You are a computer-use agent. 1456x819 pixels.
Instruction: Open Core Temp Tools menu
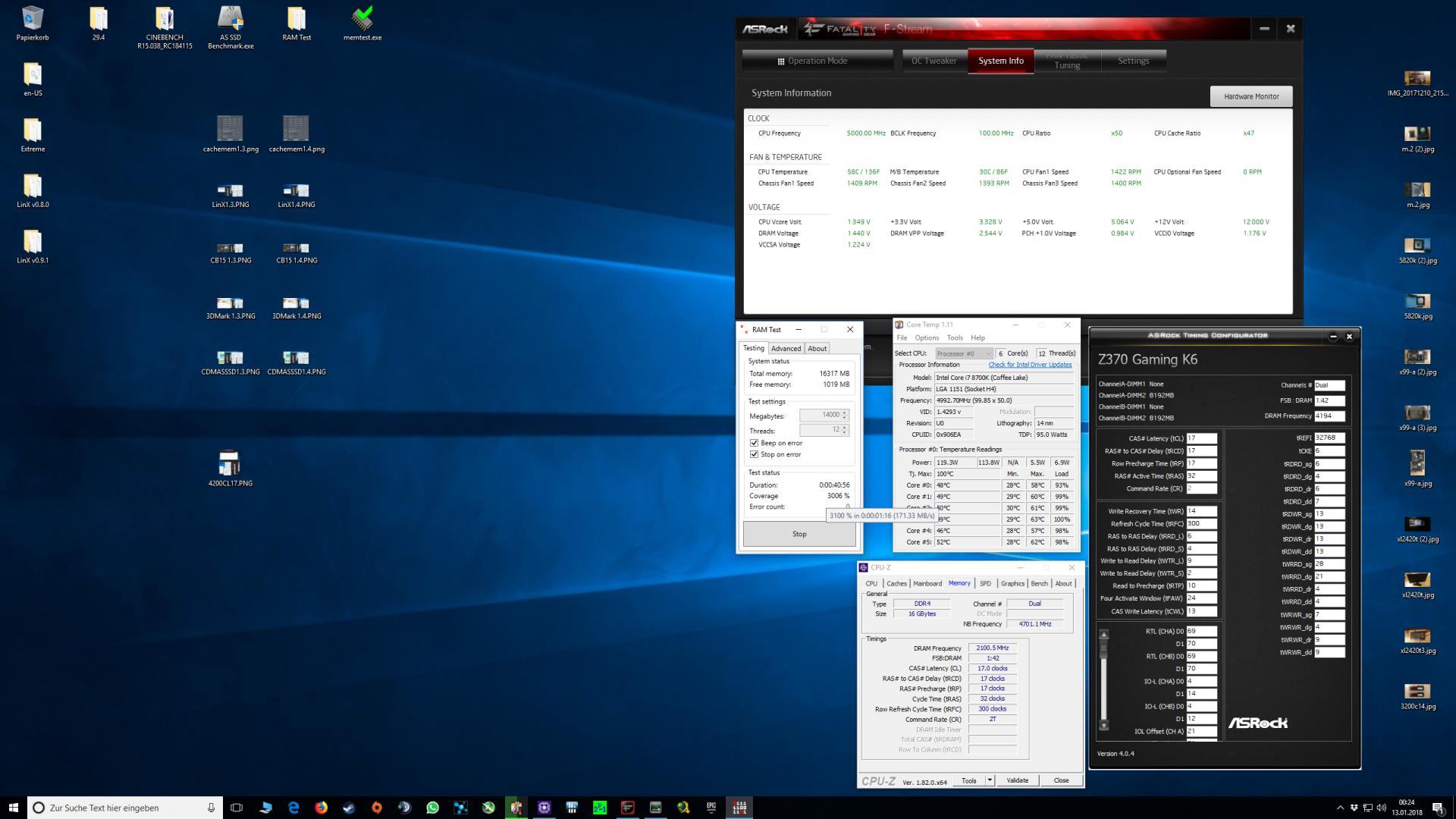coord(955,337)
